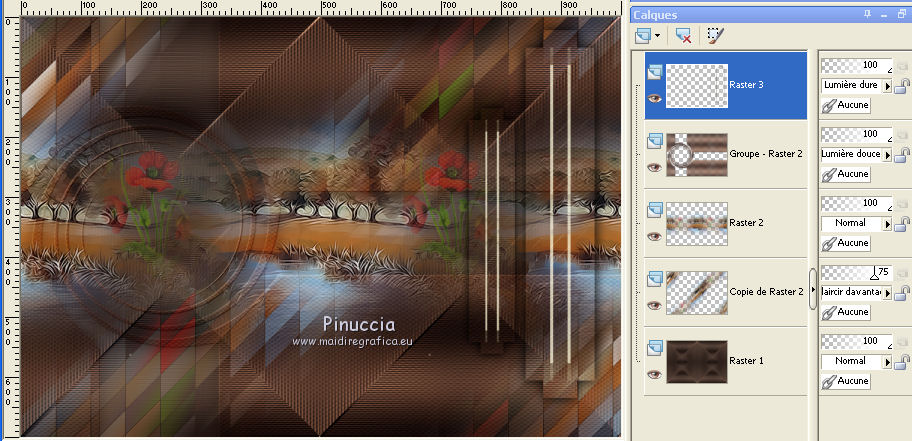Toggle transparency lock for Raster 2

pyautogui.click(x=902, y=223)
